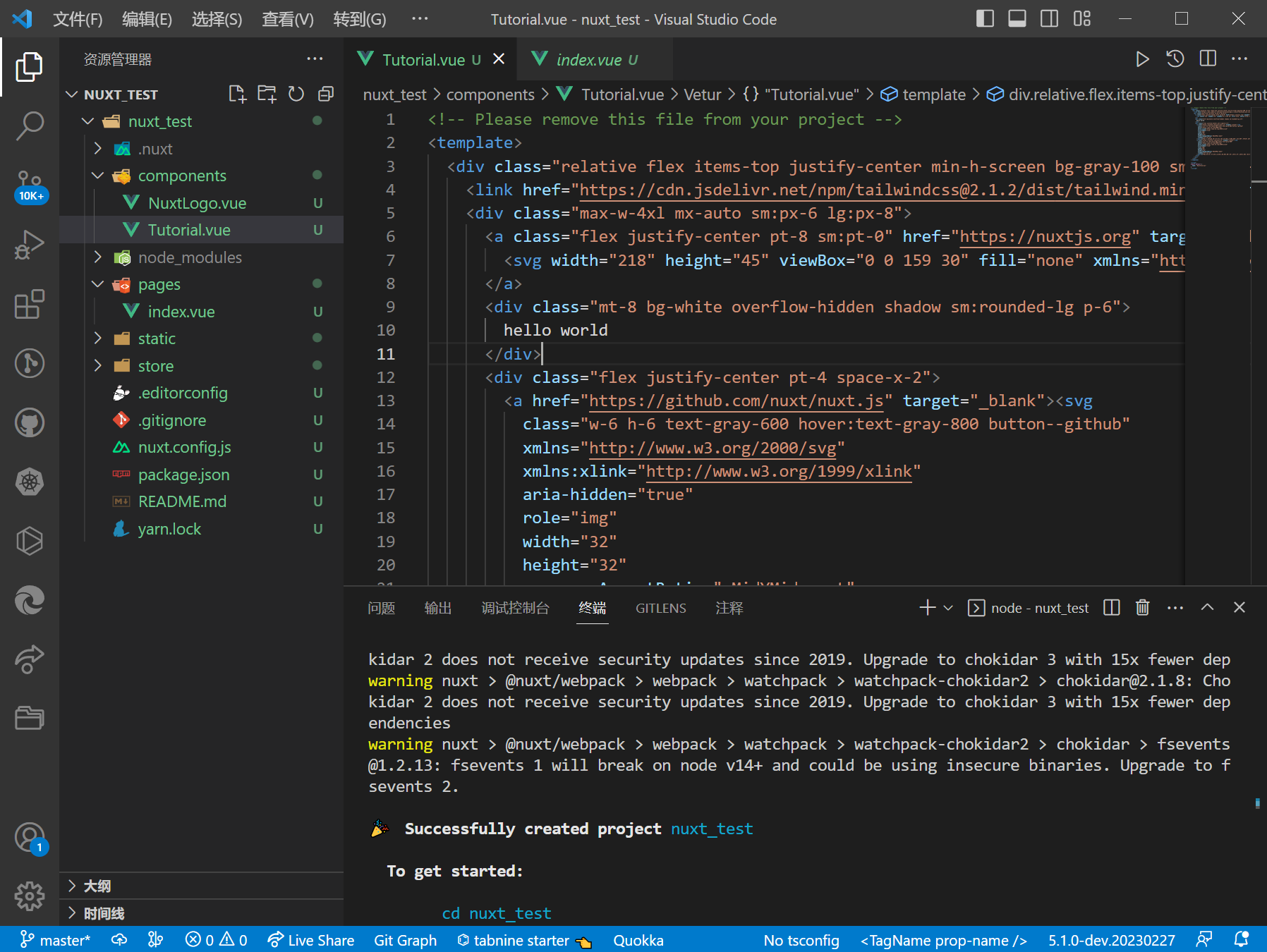Toggle the primary side bar layout button
The height and width of the screenshot is (952, 1267).
(x=985, y=19)
